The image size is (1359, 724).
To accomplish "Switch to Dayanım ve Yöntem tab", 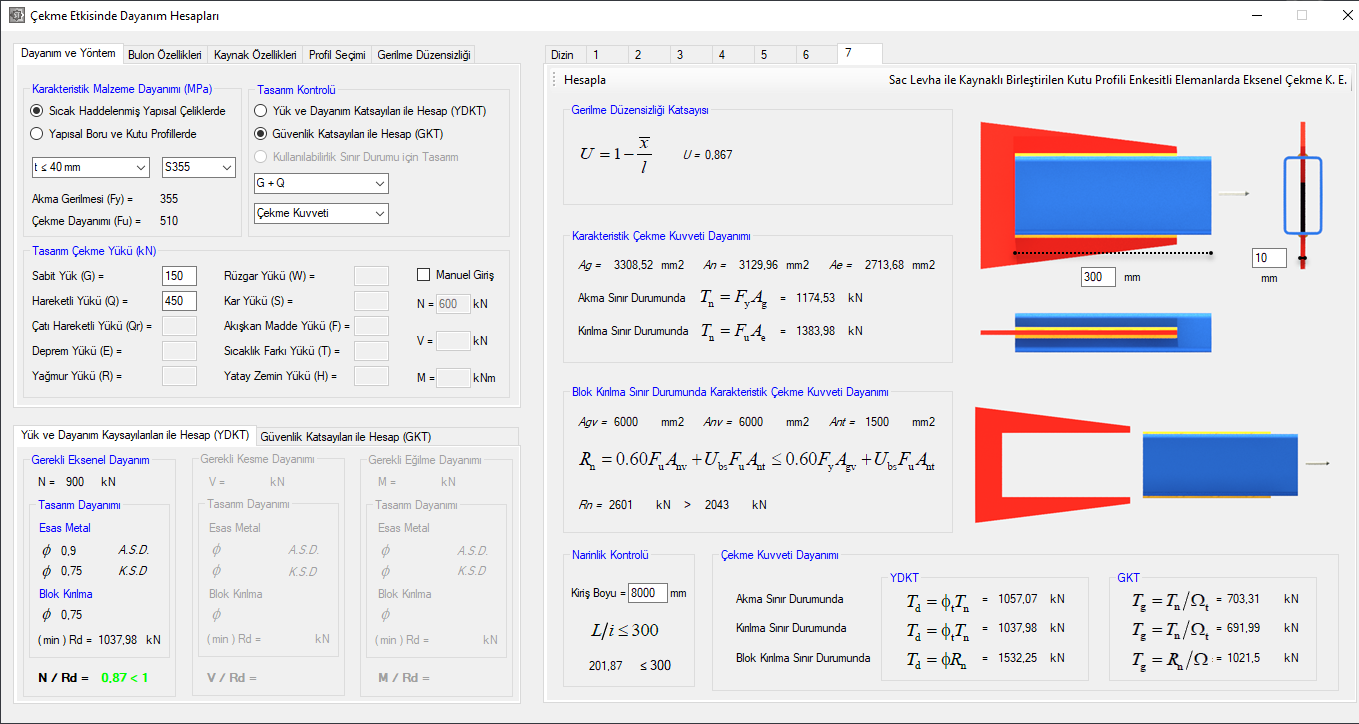I will [x=69, y=53].
